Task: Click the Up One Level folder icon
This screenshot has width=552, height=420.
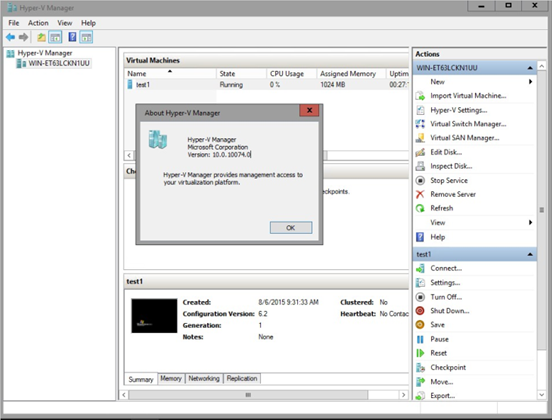Action: [x=42, y=37]
